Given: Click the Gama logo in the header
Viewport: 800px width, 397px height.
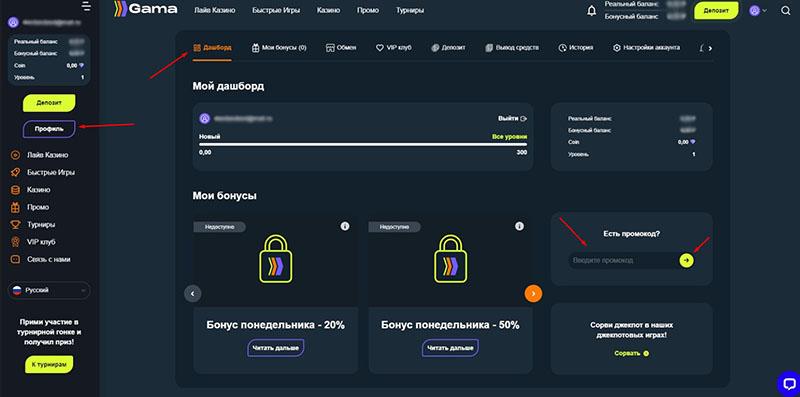Looking at the screenshot, I should (145, 9).
